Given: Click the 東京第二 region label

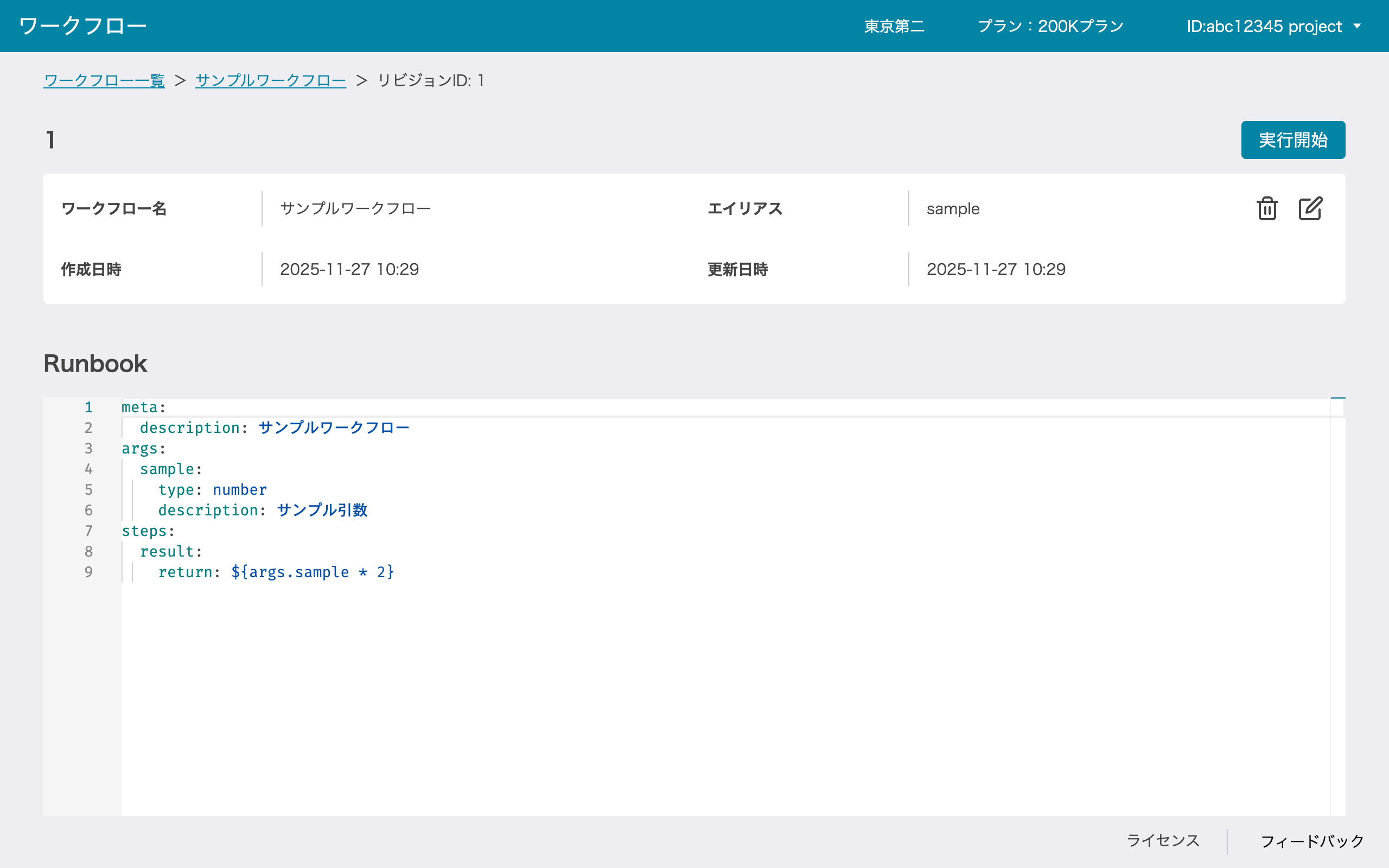Looking at the screenshot, I should tap(894, 27).
